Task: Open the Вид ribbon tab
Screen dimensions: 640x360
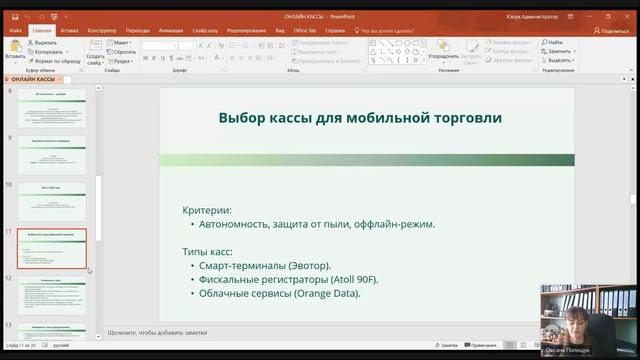Action: point(280,31)
